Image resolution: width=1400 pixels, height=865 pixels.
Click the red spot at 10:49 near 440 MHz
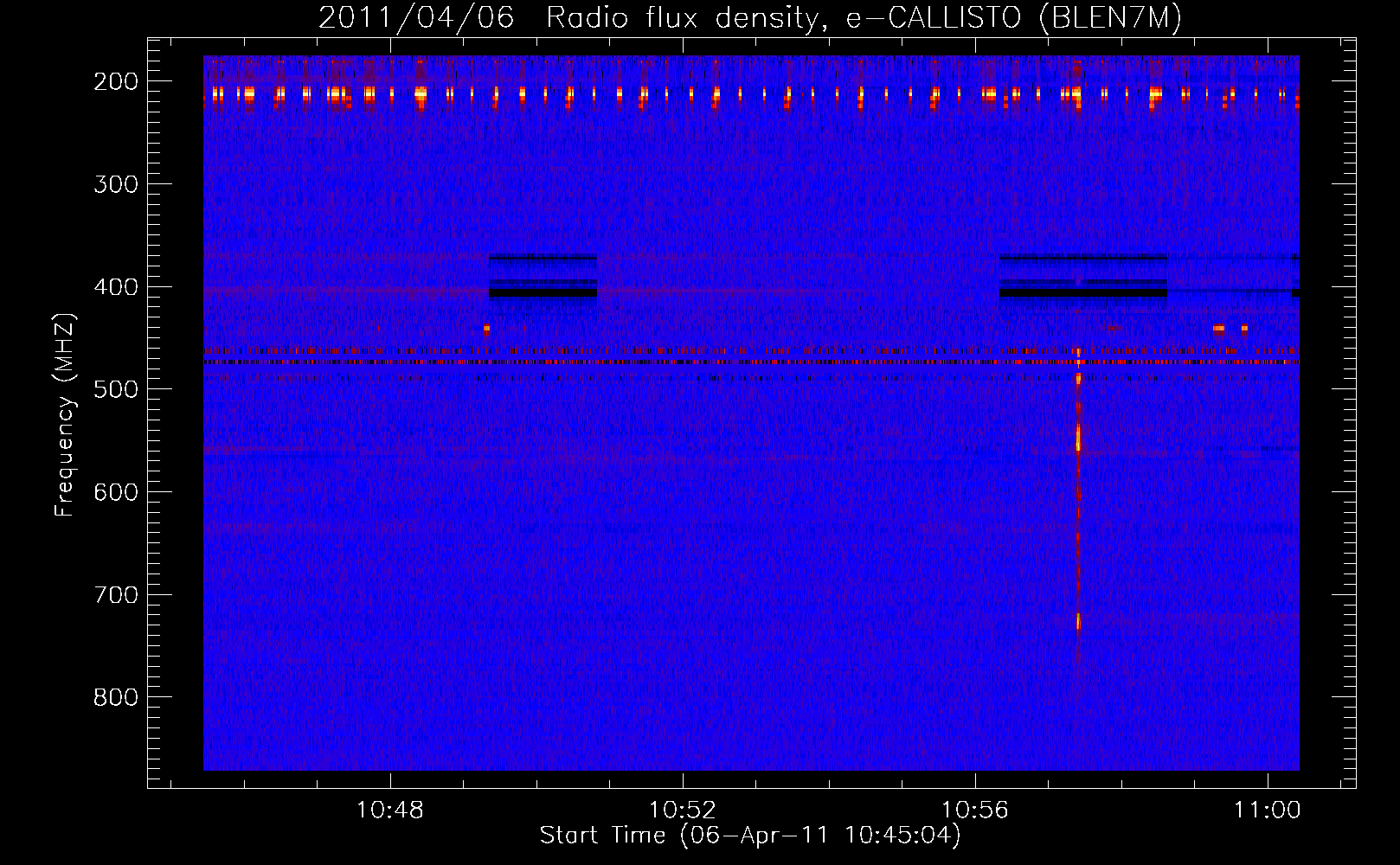pos(486,329)
